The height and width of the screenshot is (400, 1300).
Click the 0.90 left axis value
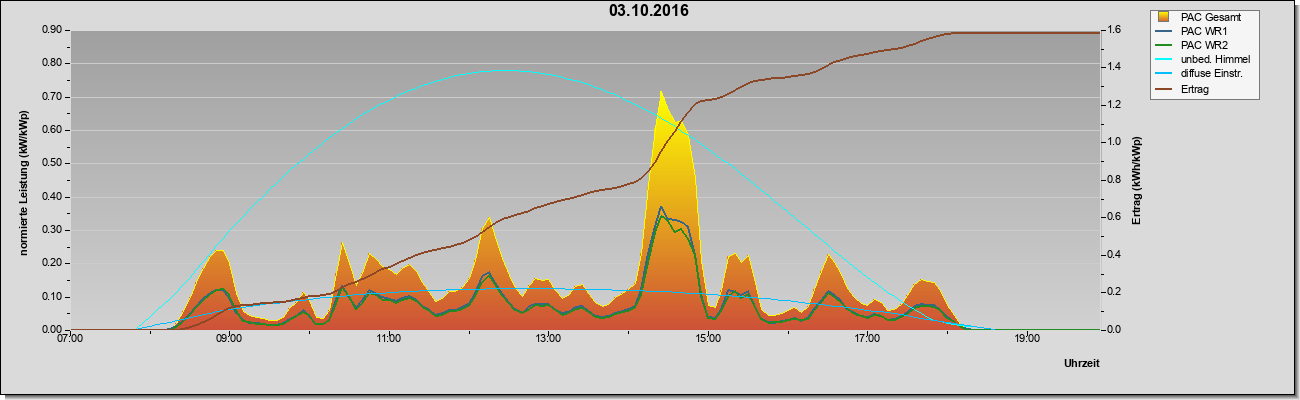coord(52,30)
